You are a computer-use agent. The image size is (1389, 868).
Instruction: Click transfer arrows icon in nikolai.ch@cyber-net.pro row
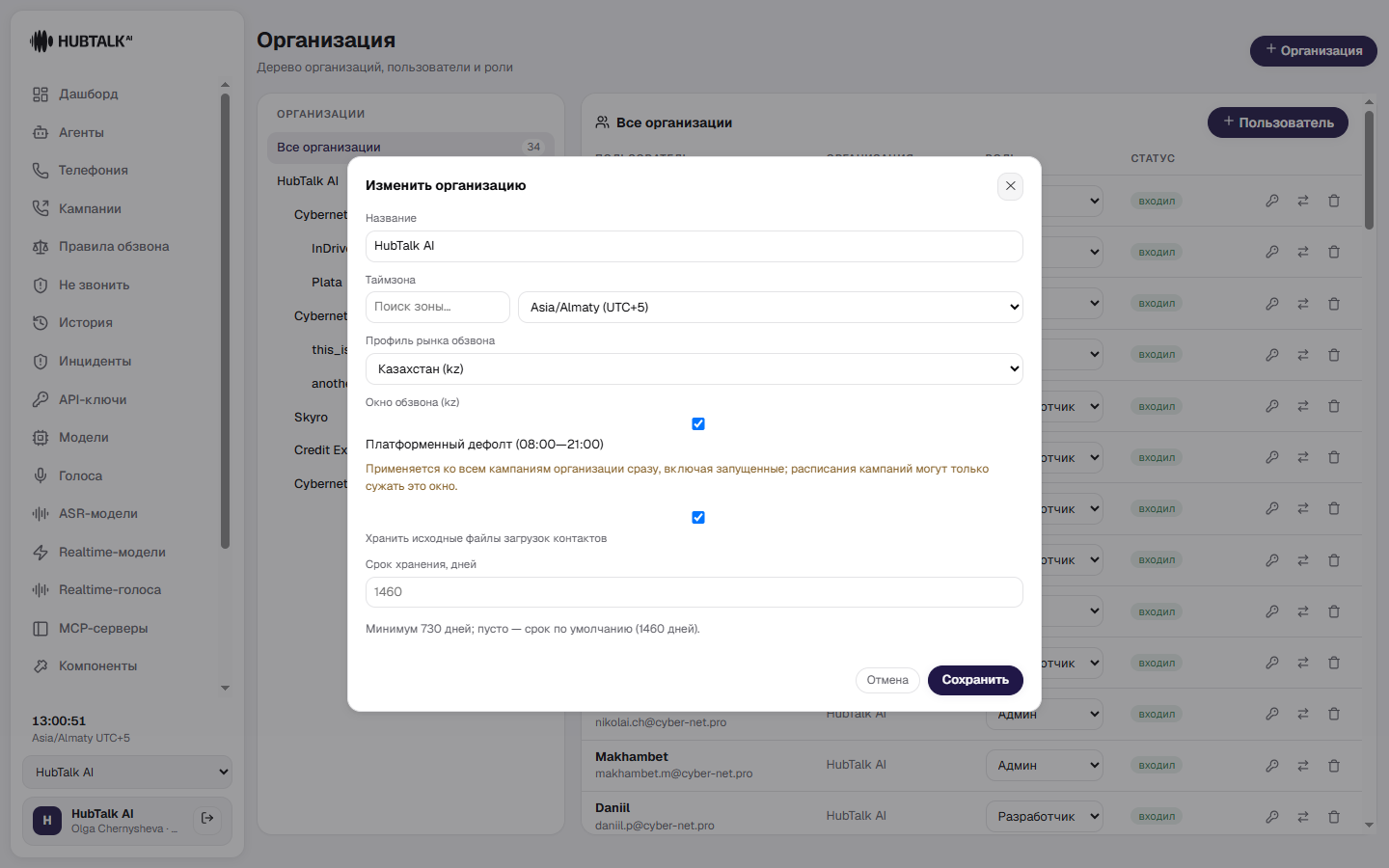tap(1303, 715)
